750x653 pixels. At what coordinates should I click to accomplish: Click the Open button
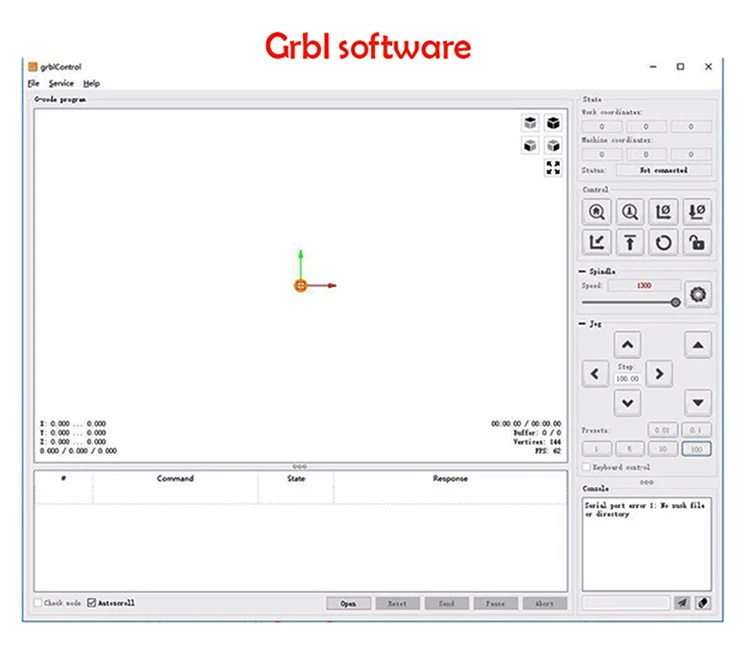[348, 603]
